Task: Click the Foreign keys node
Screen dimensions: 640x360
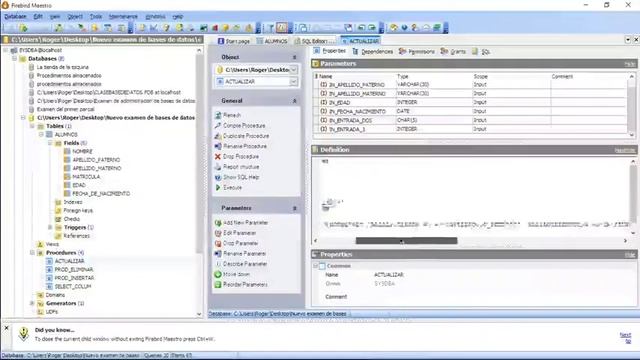Action: [x=78, y=211]
